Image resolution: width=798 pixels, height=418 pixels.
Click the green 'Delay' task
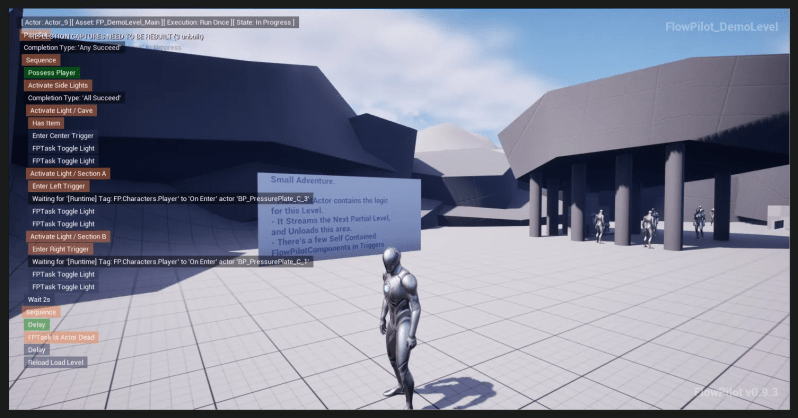[x=37, y=325]
